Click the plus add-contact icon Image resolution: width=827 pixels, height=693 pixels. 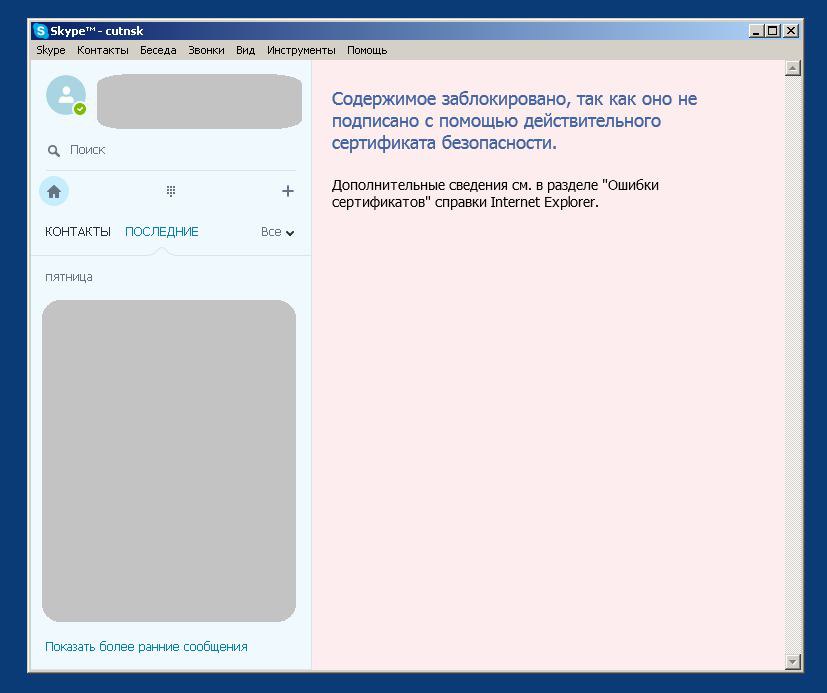tap(287, 190)
